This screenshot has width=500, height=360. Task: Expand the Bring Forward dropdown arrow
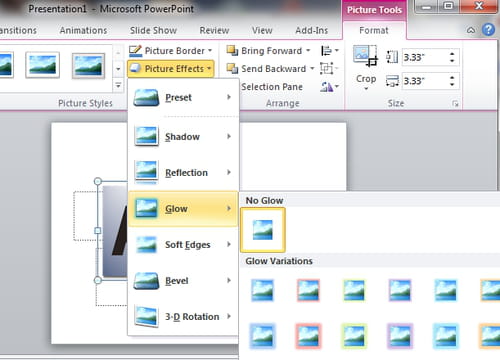[308, 51]
